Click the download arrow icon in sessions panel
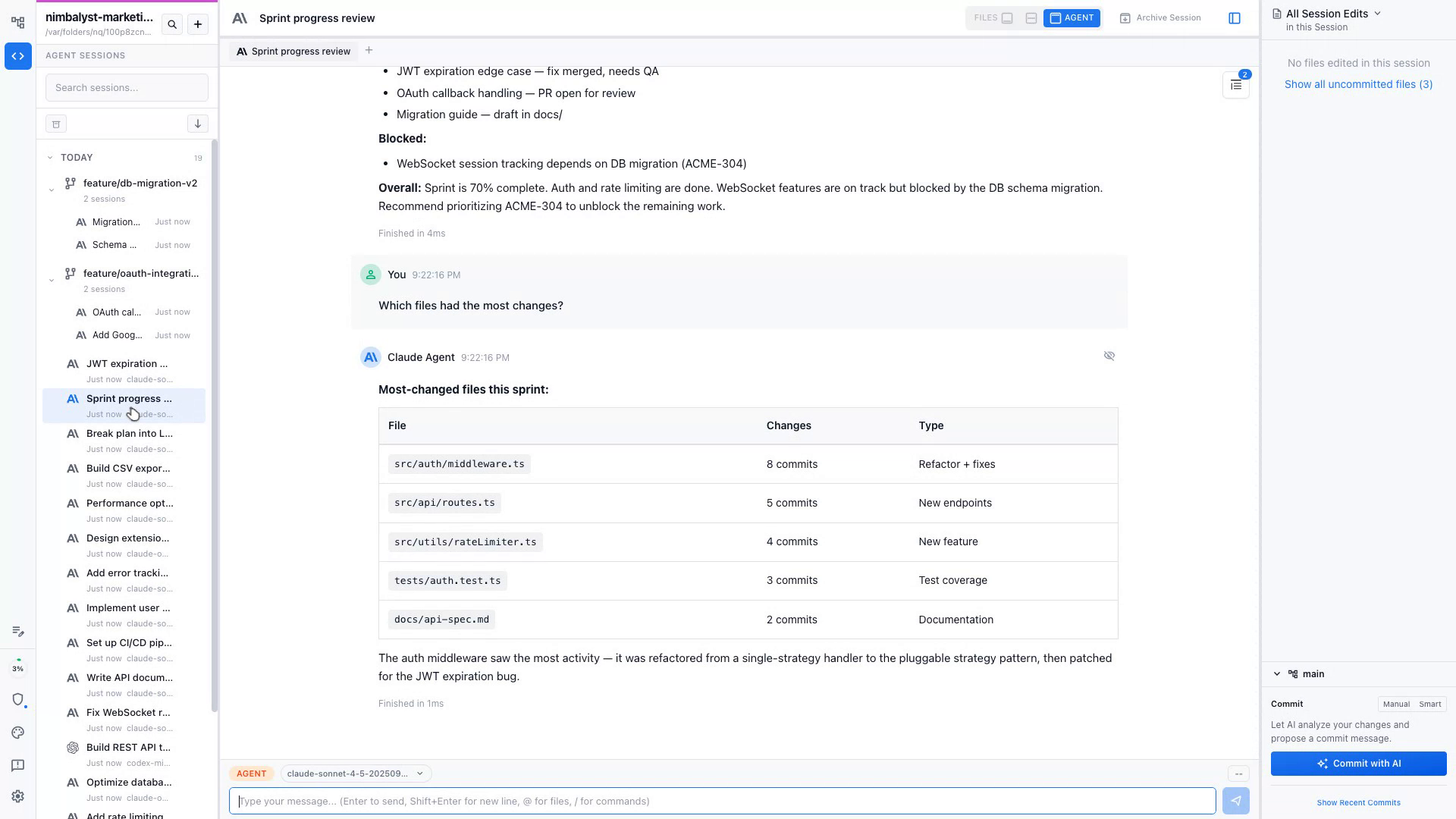 click(x=197, y=124)
